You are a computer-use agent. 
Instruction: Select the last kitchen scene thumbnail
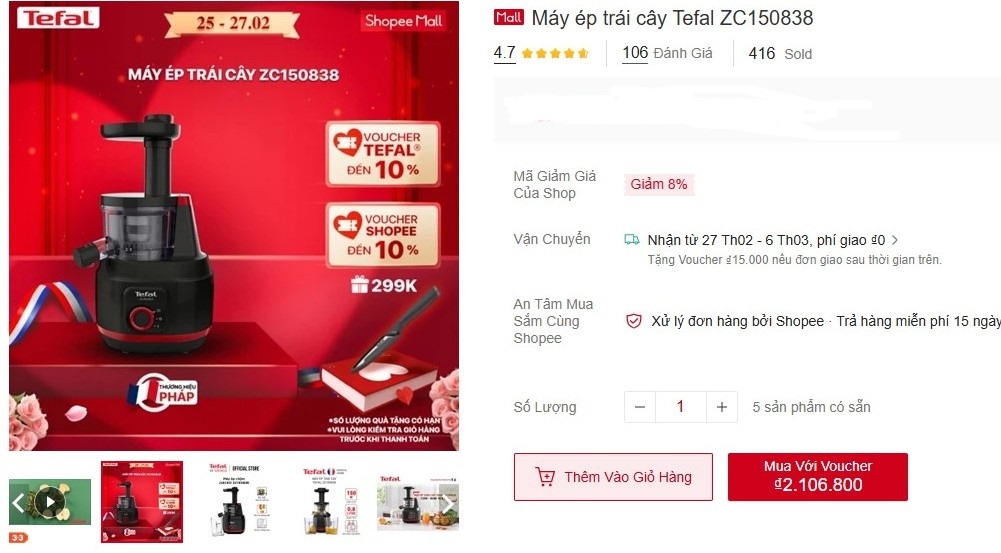pos(418,502)
